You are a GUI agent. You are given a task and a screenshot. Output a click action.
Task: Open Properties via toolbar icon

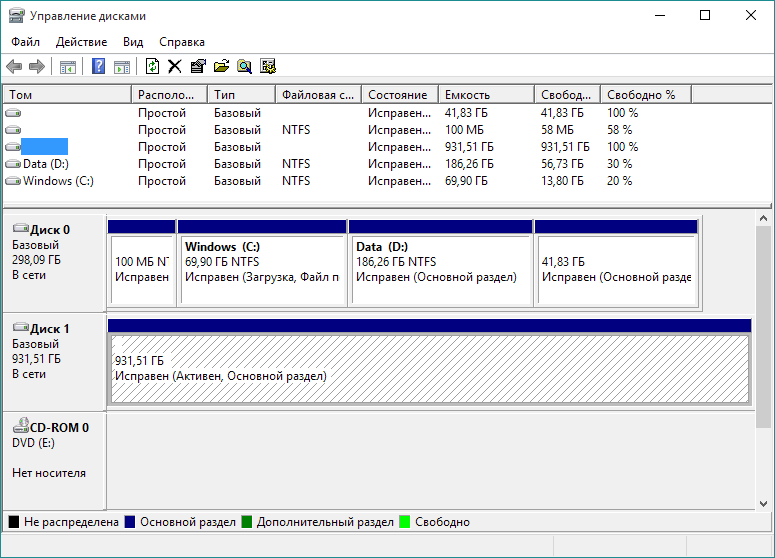(198, 67)
